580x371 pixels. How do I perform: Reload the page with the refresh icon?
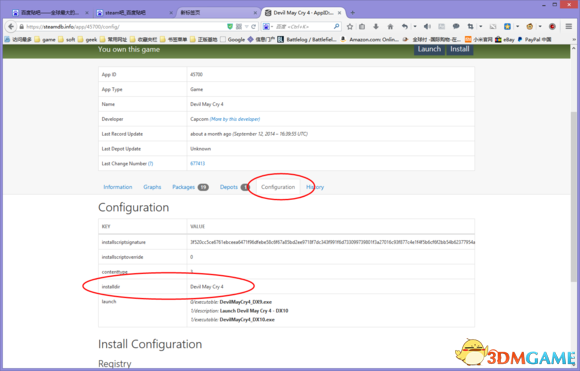(254, 27)
